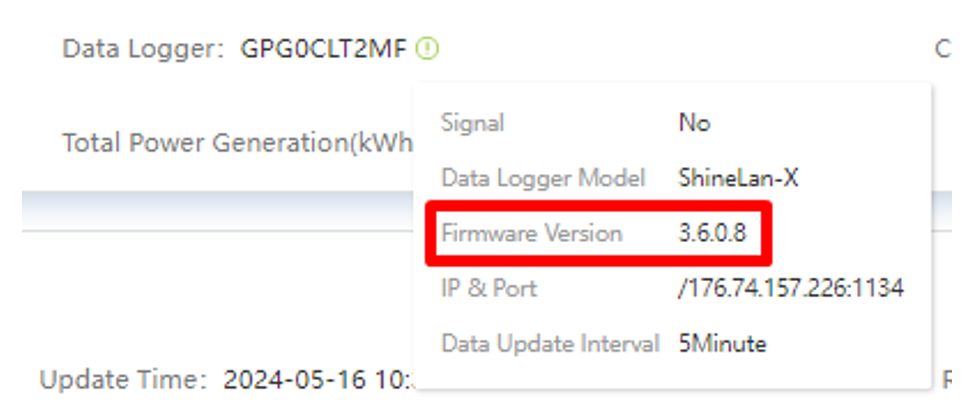Screen dimensions: 978x419
Task: Click the Signal status value No
Action: click(x=694, y=123)
